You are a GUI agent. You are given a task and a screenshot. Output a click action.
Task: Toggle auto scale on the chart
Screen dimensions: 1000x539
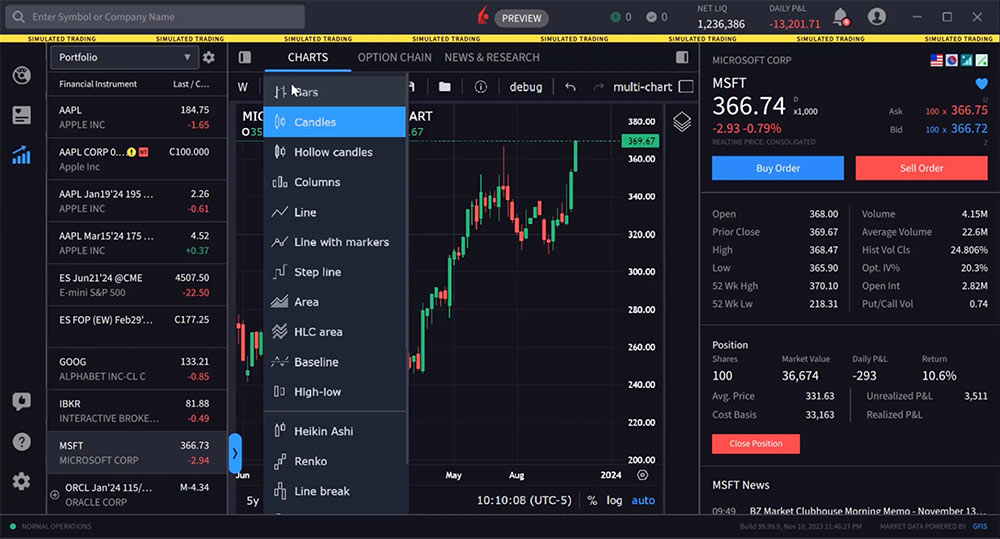coord(643,500)
